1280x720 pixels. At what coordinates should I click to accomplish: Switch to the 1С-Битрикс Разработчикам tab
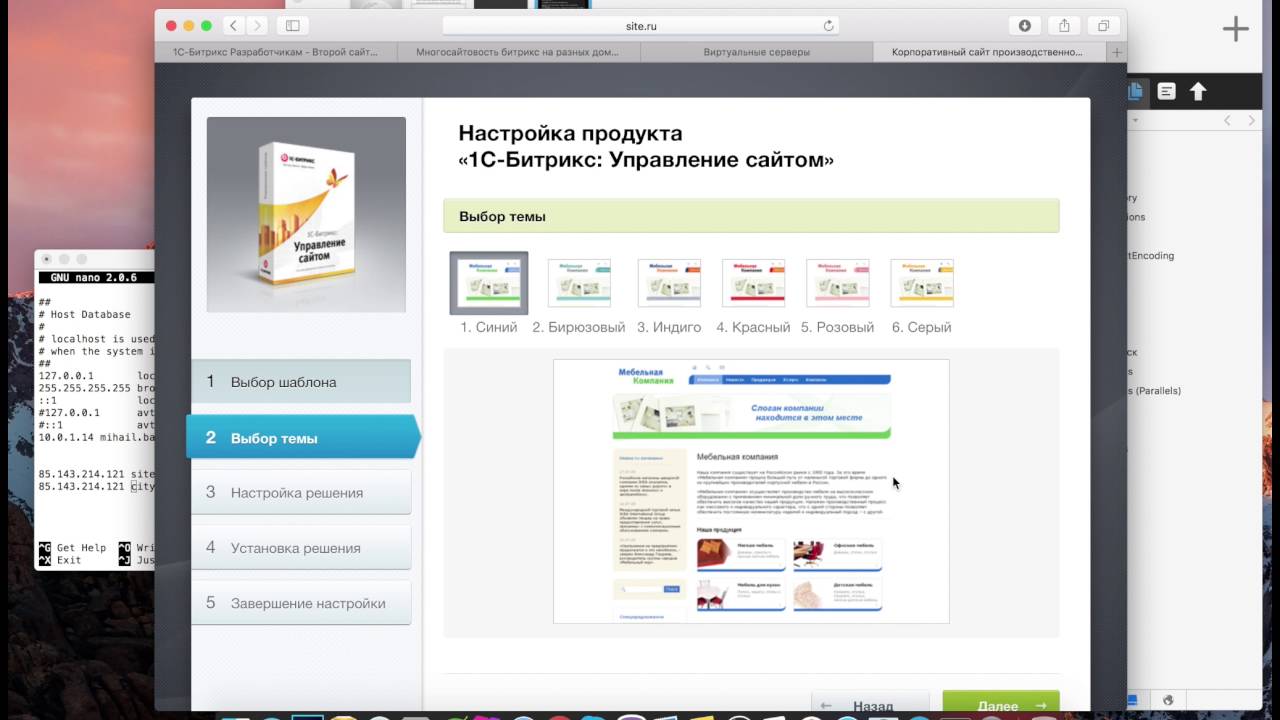(x=276, y=52)
